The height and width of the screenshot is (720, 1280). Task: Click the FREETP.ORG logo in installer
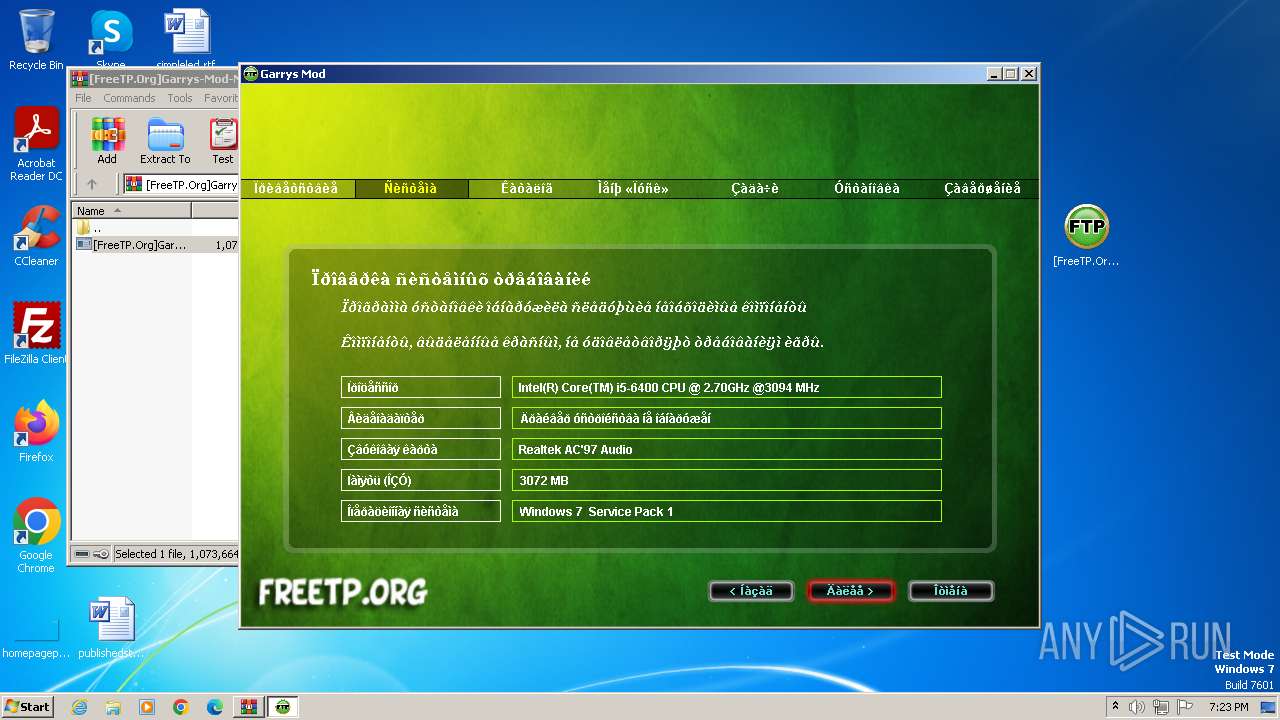point(343,591)
